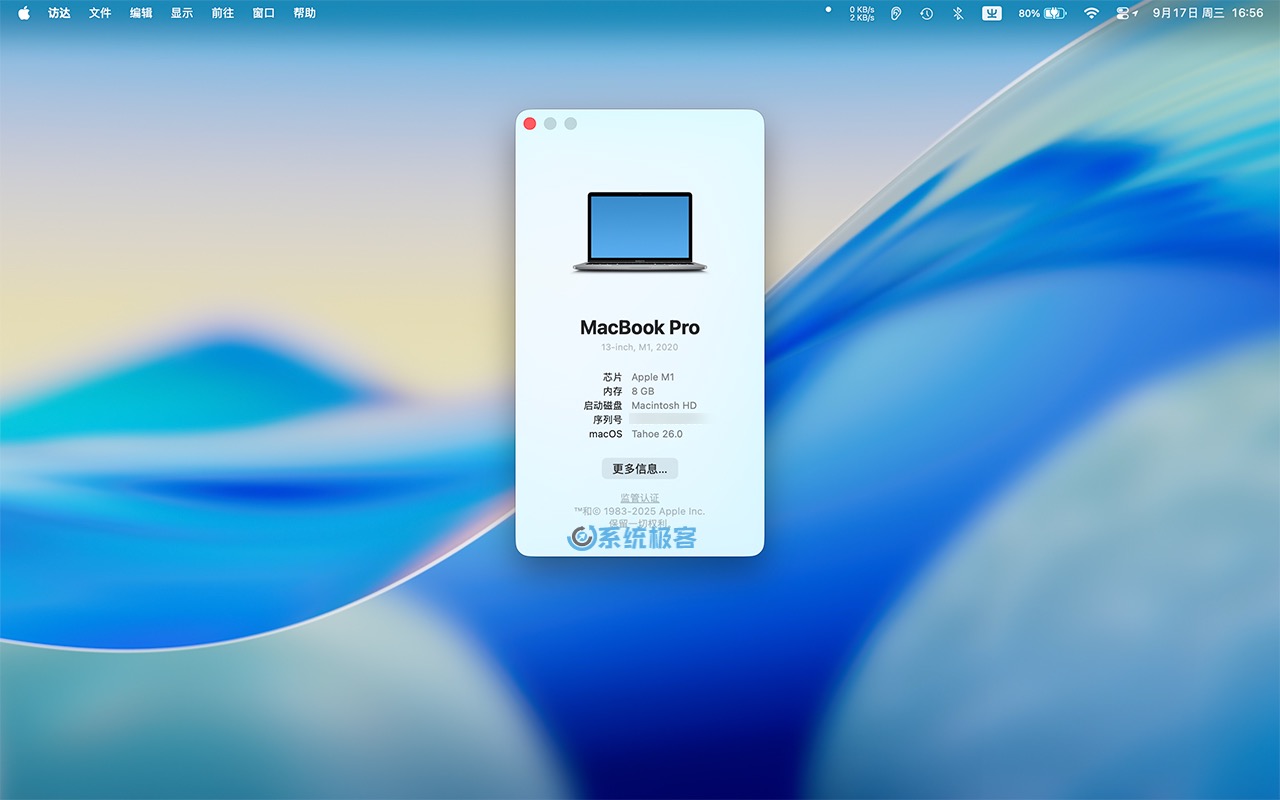Open the 文件 (File) menu
The height and width of the screenshot is (800, 1280).
coord(100,13)
